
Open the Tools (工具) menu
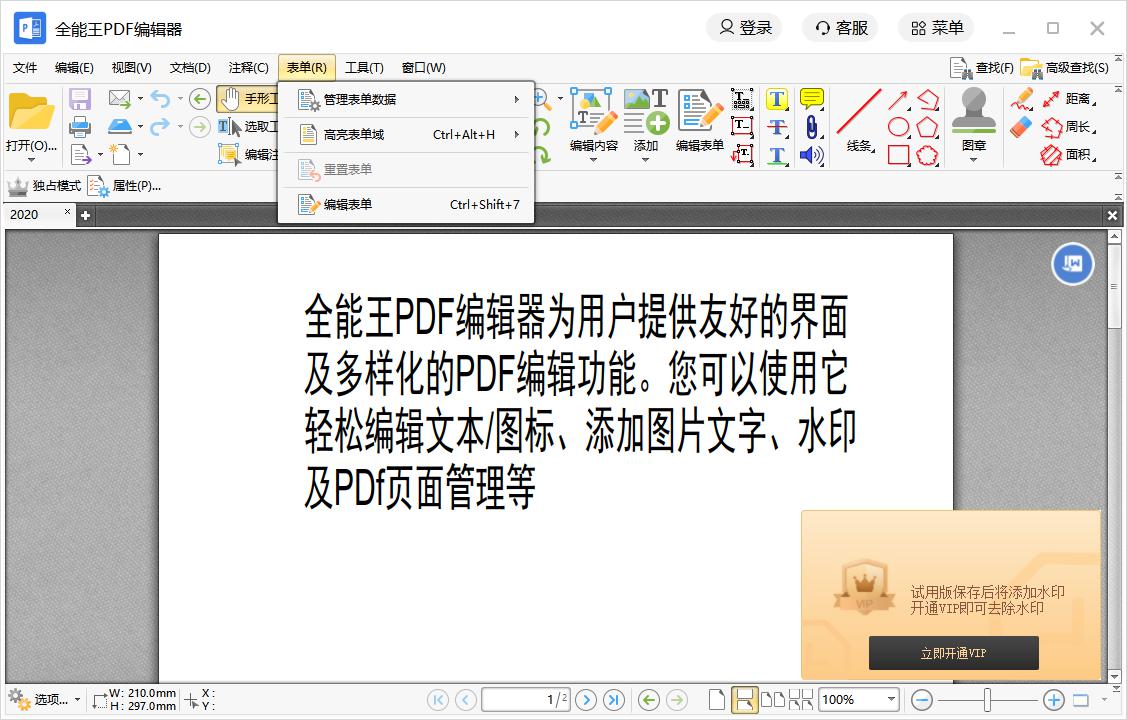364,68
